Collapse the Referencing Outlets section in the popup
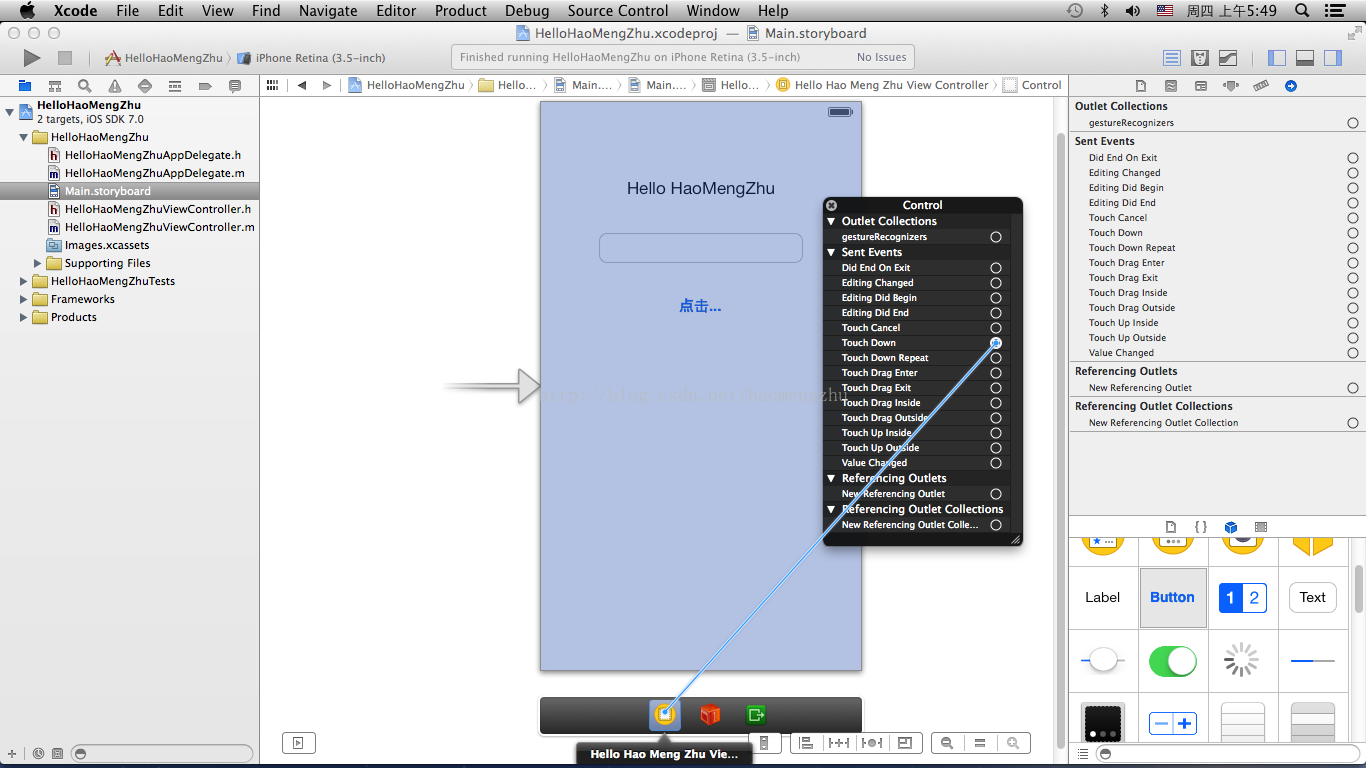Viewport: 1366px width, 768px height. pyautogui.click(x=831, y=478)
